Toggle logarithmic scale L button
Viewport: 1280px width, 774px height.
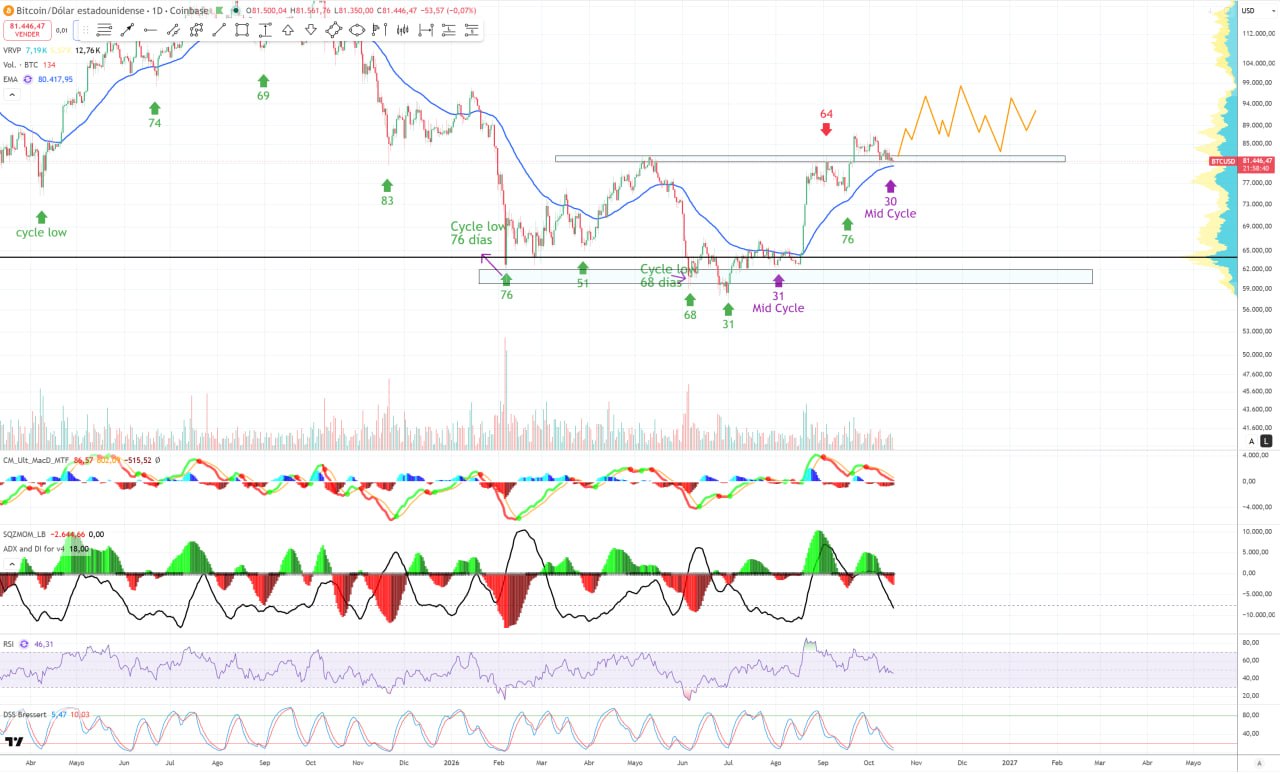coord(1265,441)
